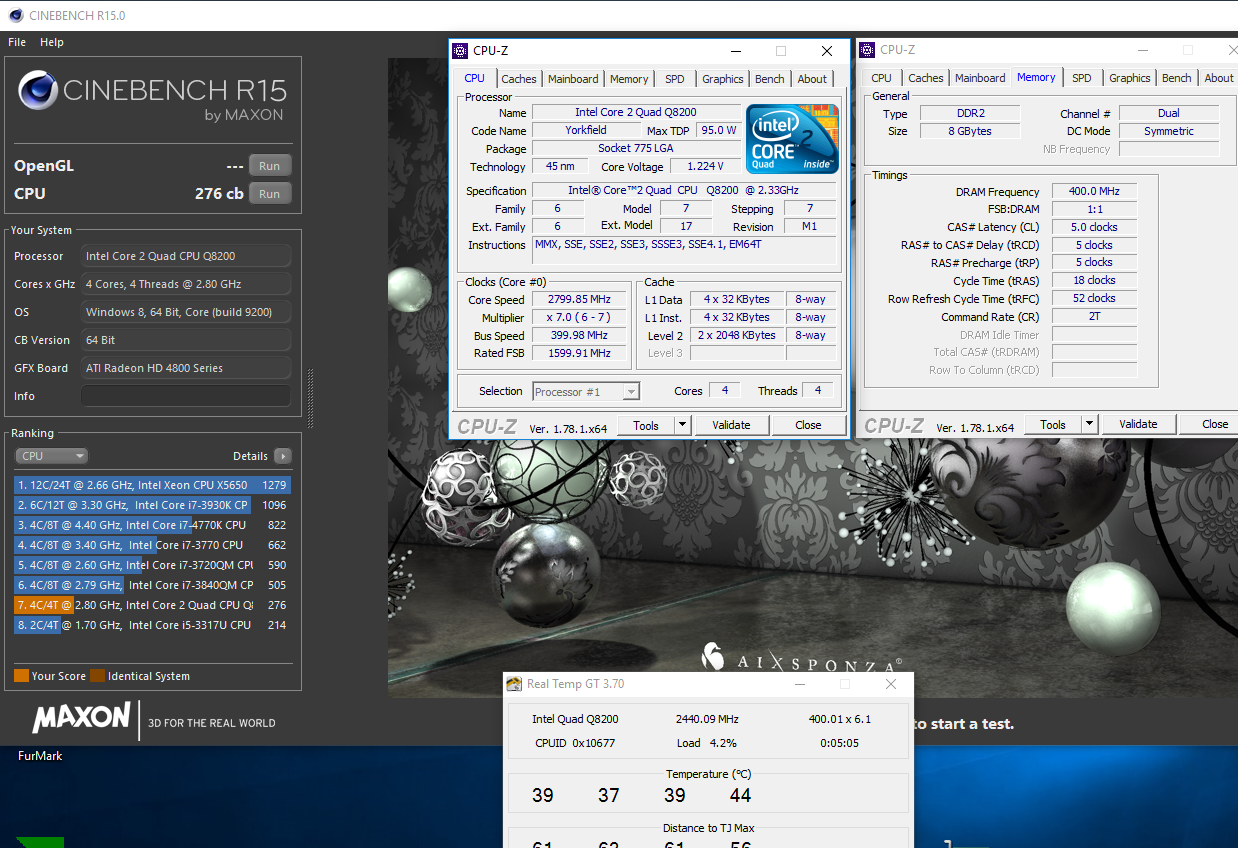Switch to Graphics tab in first CPU-Z

pyautogui.click(x=722, y=79)
